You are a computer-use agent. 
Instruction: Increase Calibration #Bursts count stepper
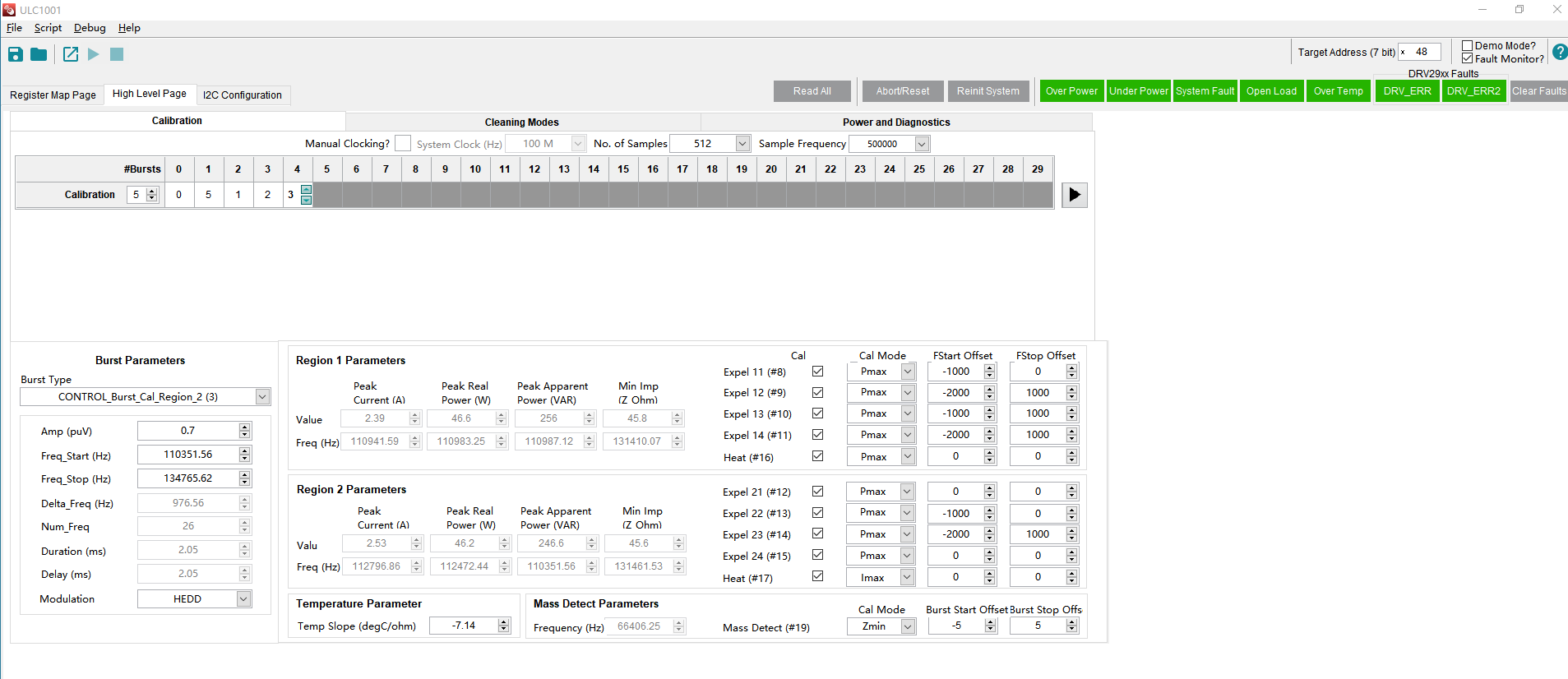151,192
